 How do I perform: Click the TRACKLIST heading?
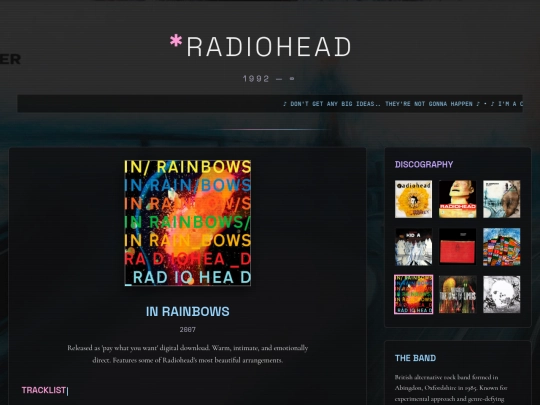[44, 390]
